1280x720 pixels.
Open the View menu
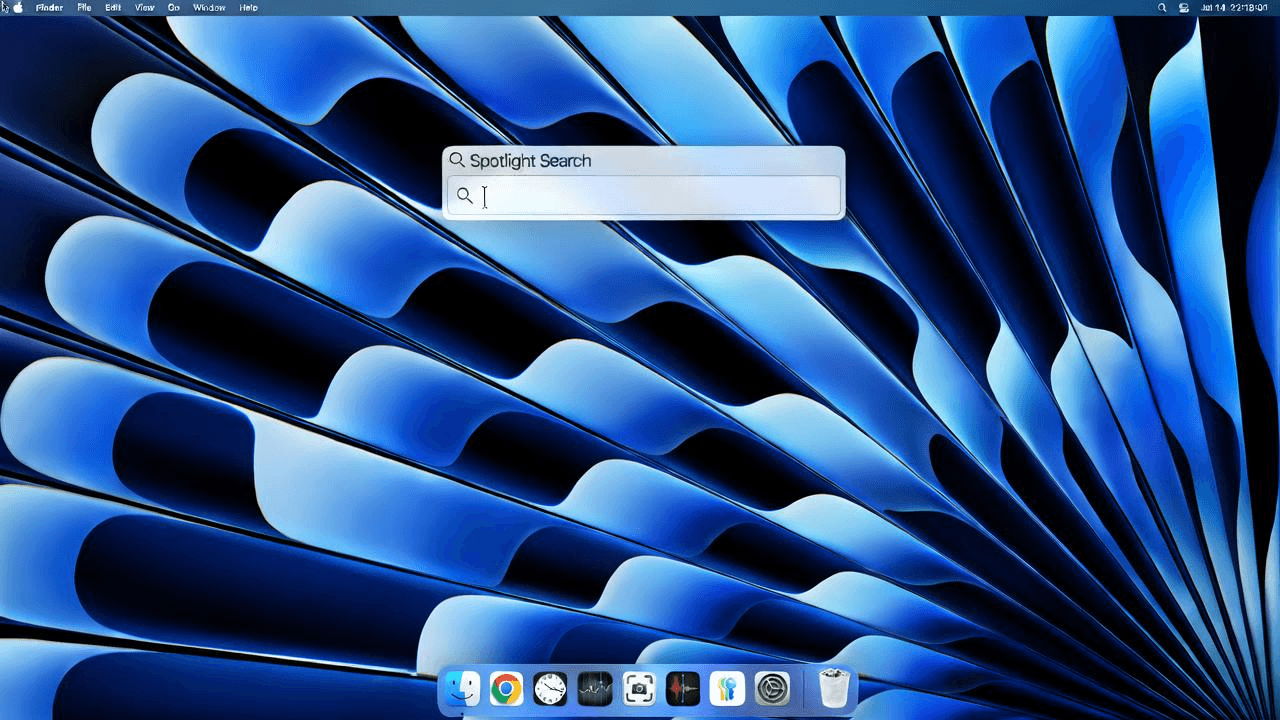tap(144, 7)
